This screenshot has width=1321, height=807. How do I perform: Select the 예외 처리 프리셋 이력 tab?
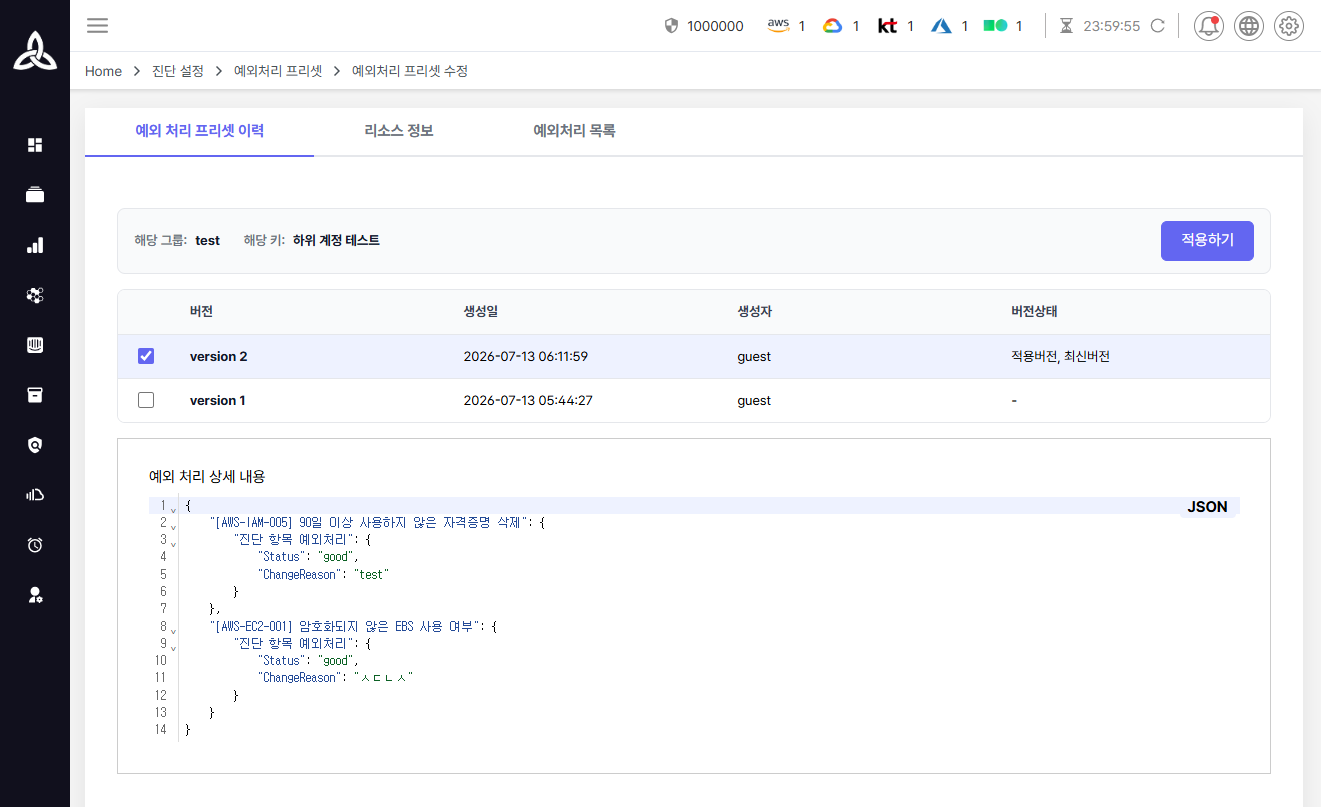200,131
